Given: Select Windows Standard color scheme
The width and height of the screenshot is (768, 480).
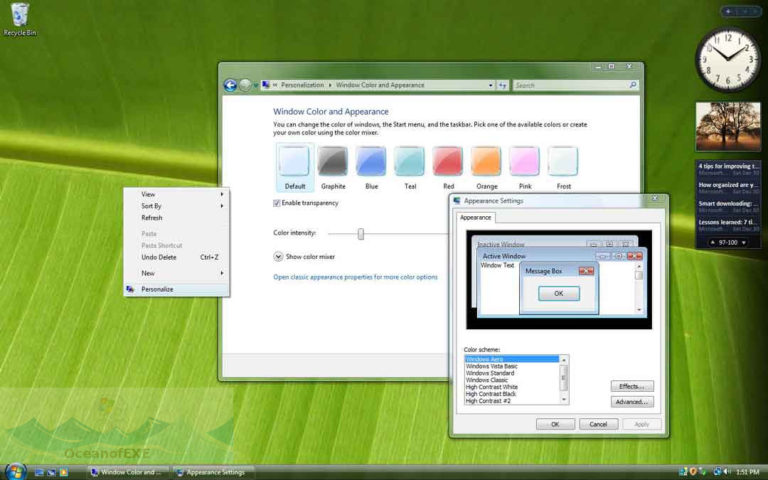Looking at the screenshot, I should (512, 373).
